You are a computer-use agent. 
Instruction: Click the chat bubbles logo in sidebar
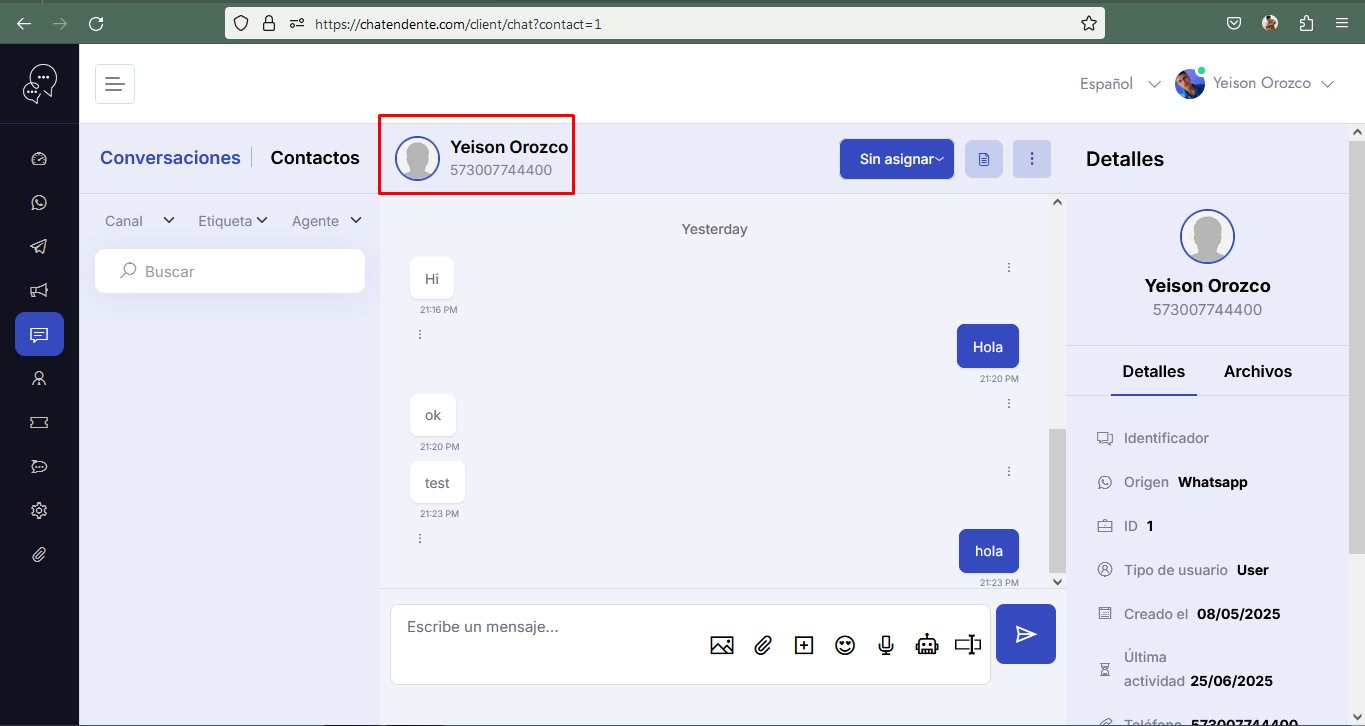coord(40,84)
